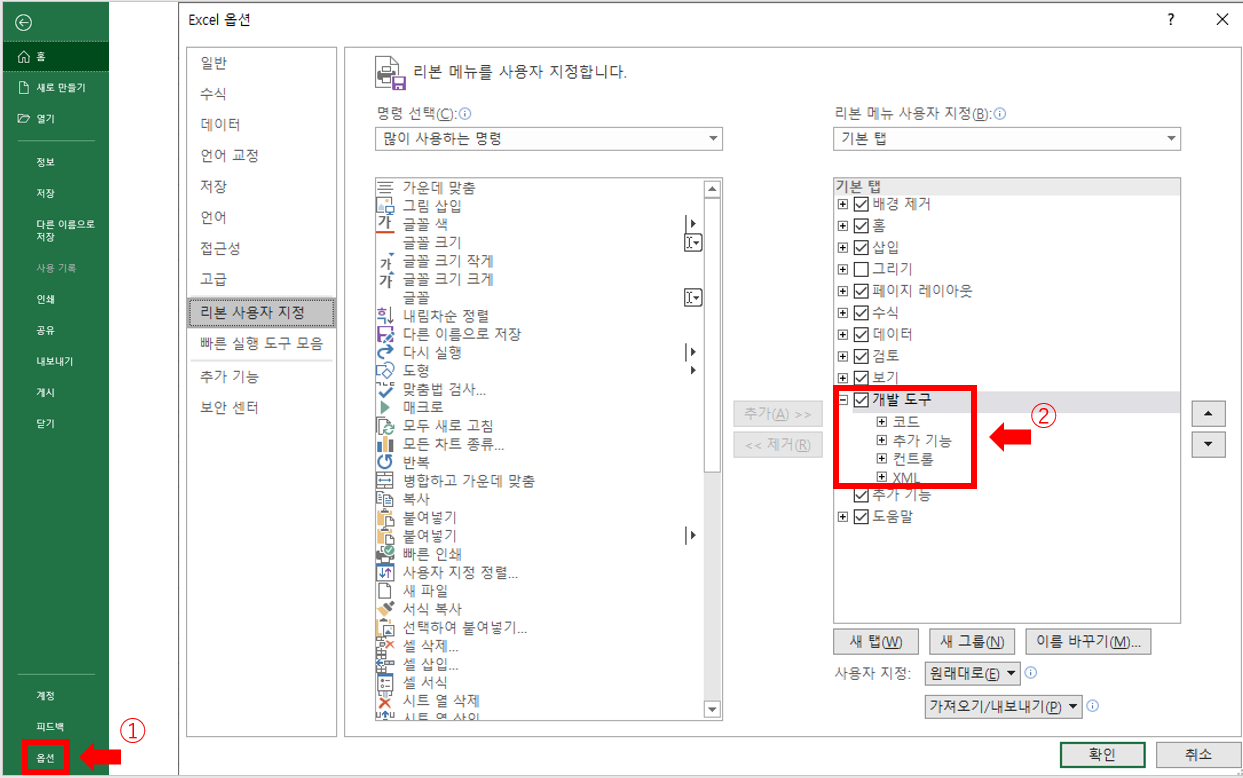
Task: Open the 보안 센터 options category
Action: pyautogui.click(x=262, y=407)
